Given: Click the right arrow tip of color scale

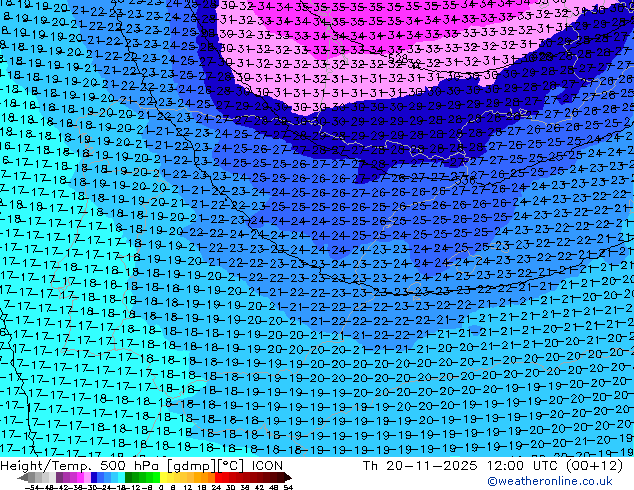Looking at the screenshot, I should tap(290, 477).
